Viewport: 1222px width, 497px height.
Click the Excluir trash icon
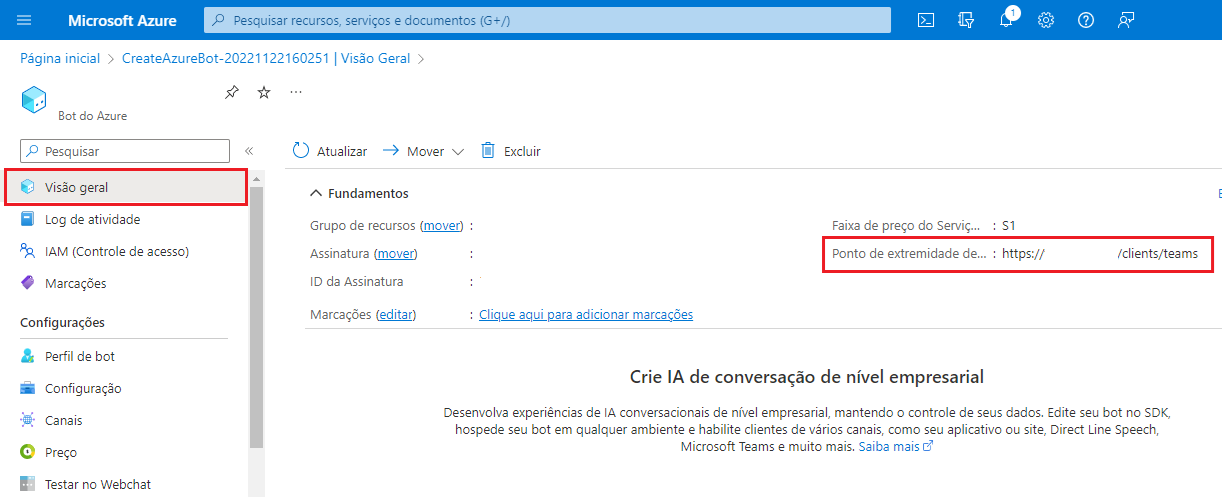tap(488, 150)
